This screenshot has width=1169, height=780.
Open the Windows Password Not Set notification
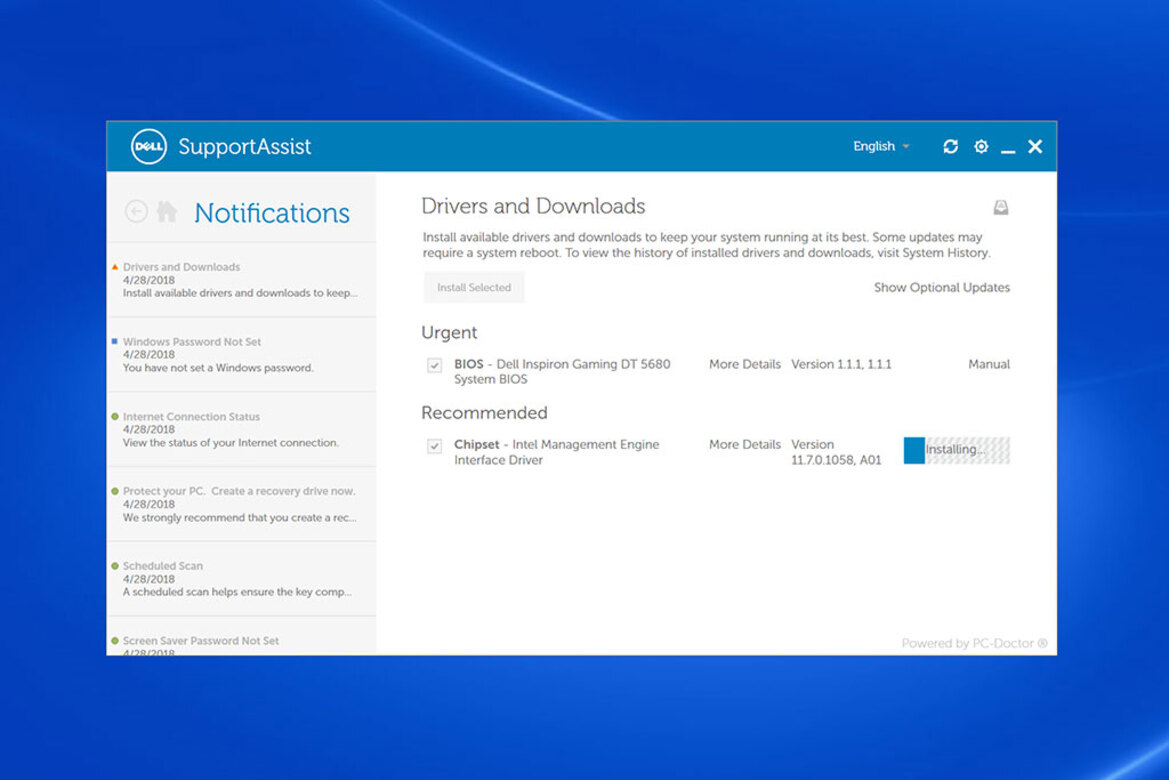pyautogui.click(x=242, y=355)
